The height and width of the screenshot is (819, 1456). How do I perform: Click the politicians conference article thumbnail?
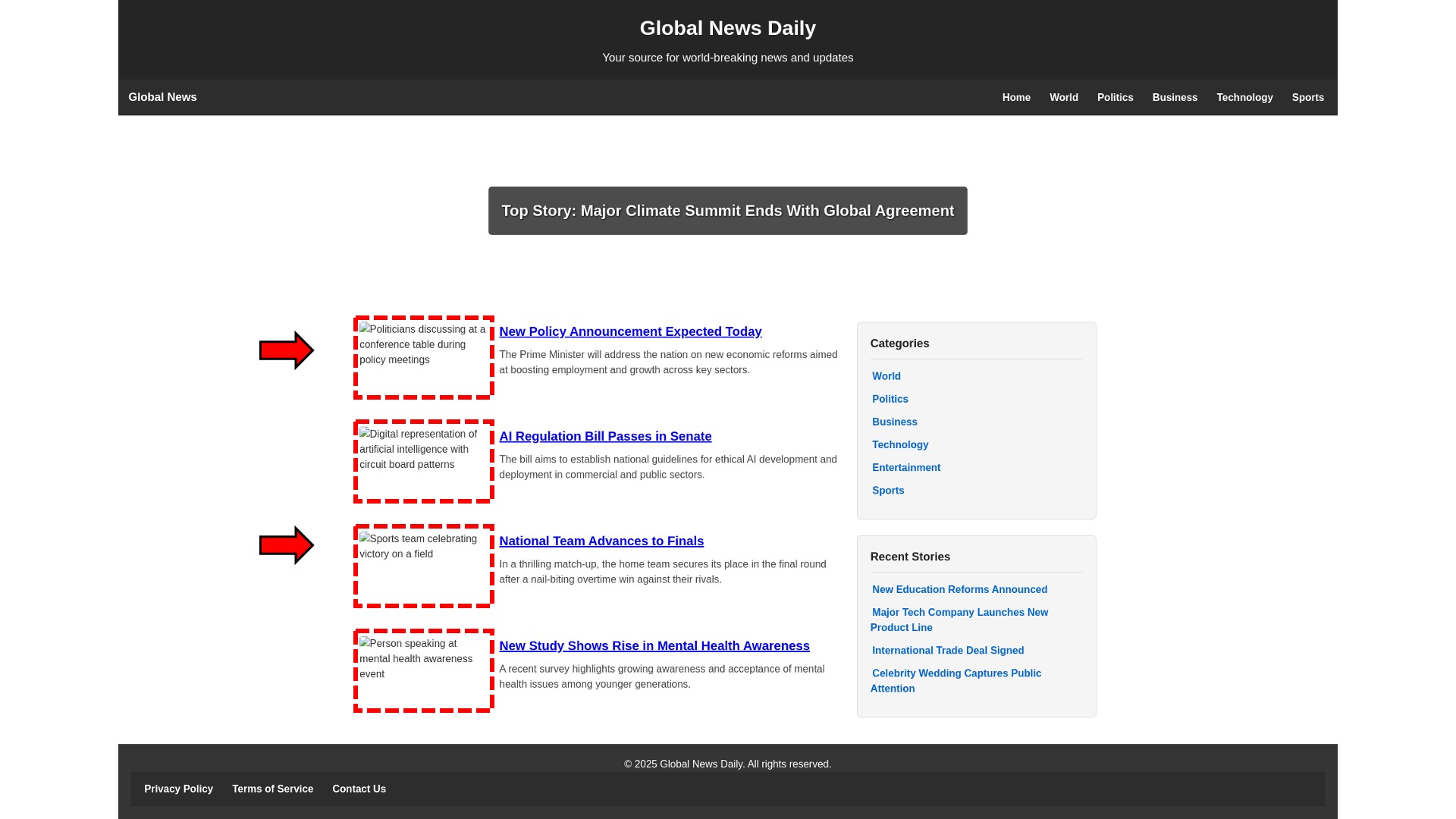click(423, 357)
